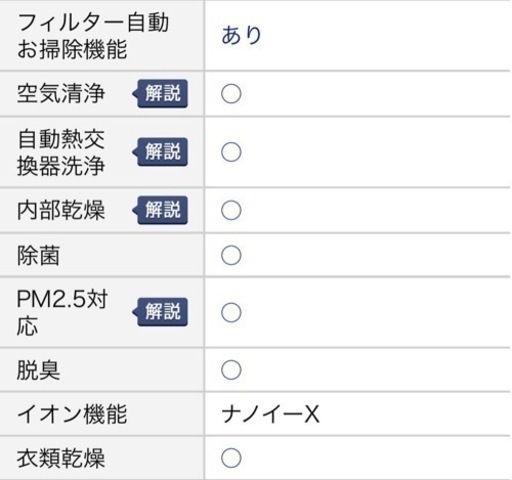Click the 内部乾燥 label text
The height and width of the screenshot is (480, 512).
pos(61,210)
